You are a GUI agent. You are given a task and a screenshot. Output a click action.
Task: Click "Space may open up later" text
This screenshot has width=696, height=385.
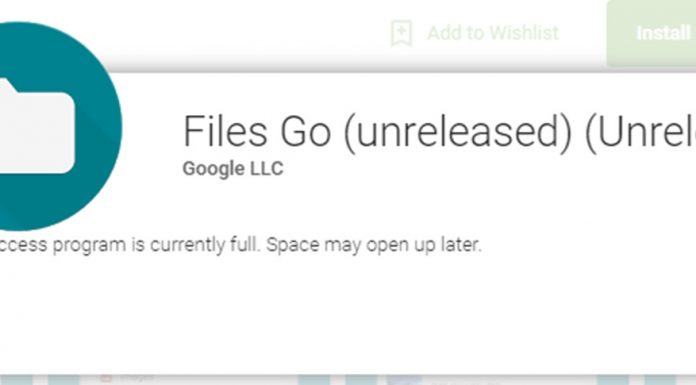[374, 245]
